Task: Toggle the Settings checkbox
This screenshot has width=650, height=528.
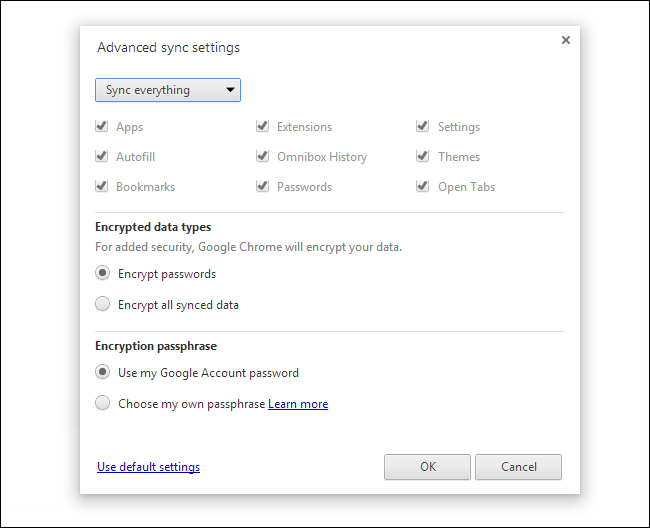Action: [423, 127]
